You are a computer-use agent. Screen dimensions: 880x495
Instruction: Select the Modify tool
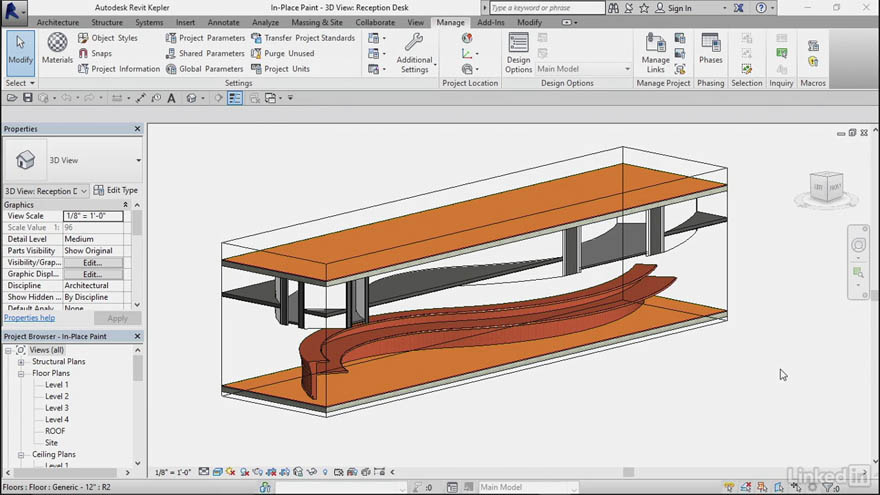[20, 53]
